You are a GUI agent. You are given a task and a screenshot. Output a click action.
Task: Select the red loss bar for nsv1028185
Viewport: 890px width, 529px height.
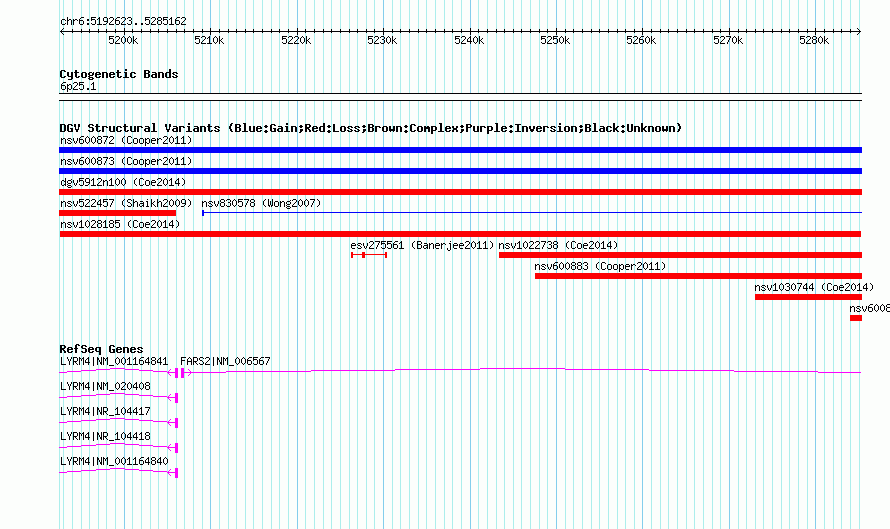pos(460,234)
